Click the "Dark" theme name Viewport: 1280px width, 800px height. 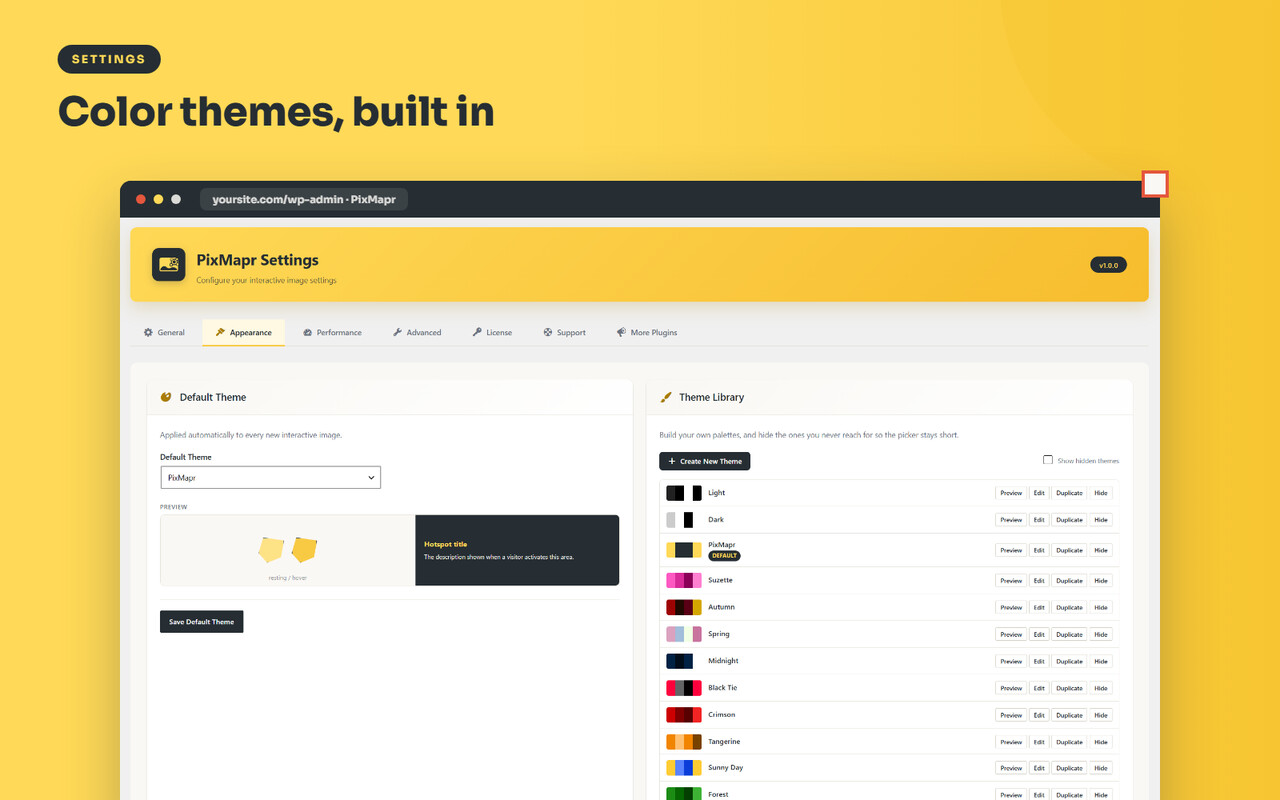[x=716, y=520]
